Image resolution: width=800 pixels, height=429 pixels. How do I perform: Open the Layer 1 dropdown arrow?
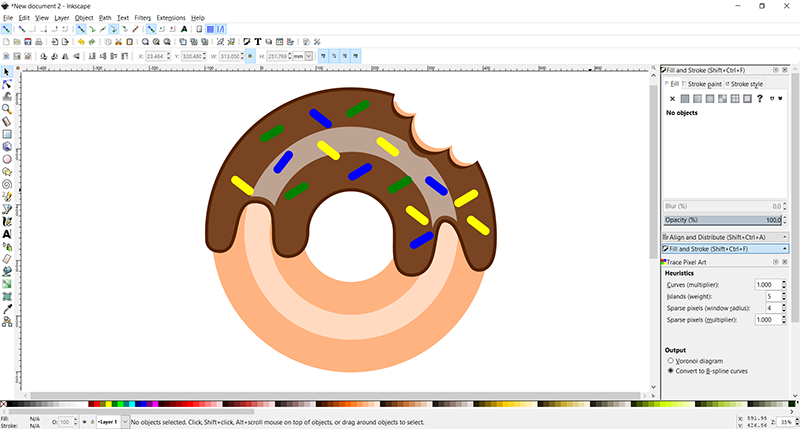point(125,422)
